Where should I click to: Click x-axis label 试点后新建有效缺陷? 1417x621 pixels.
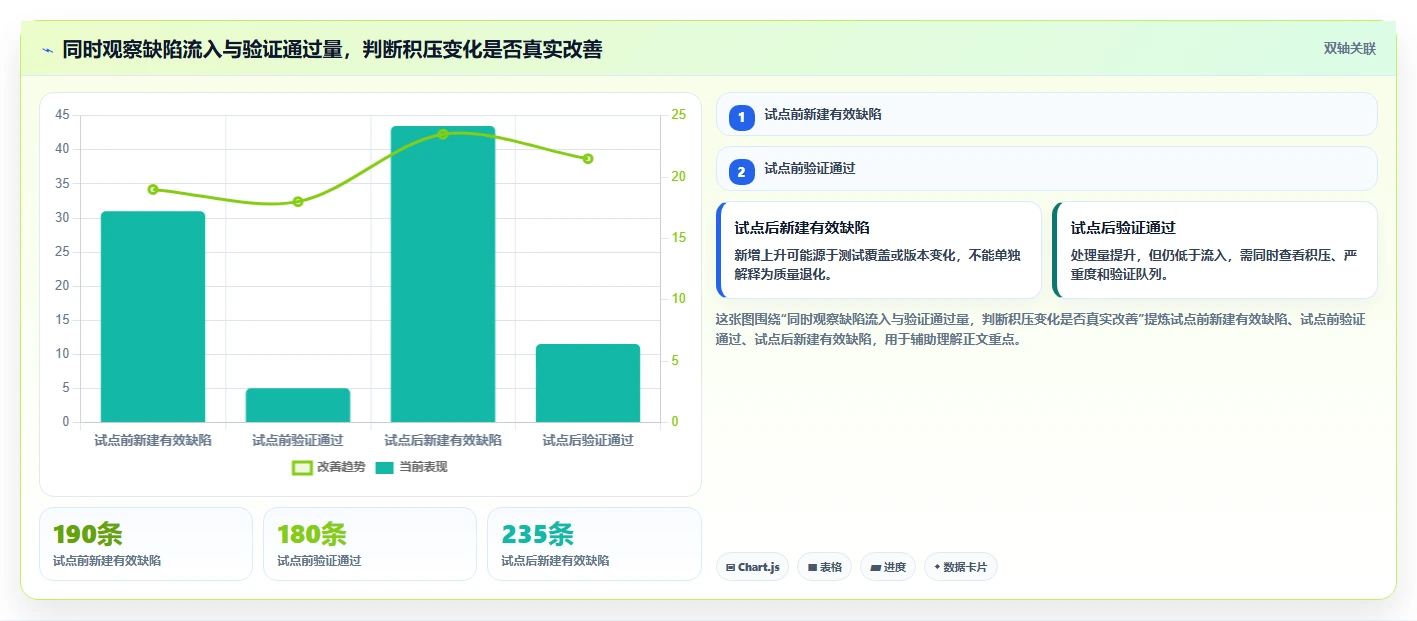tap(443, 440)
